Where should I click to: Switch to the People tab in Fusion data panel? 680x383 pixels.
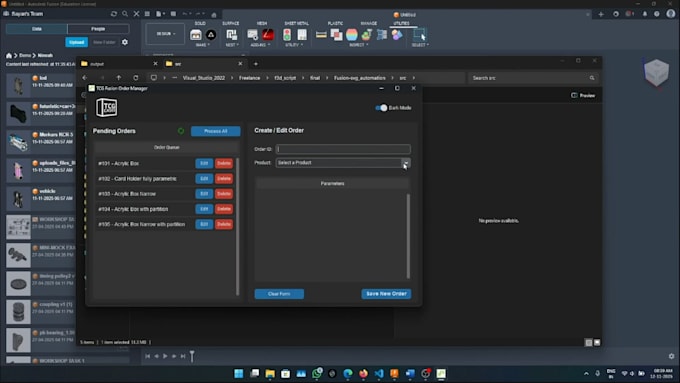pos(98,29)
